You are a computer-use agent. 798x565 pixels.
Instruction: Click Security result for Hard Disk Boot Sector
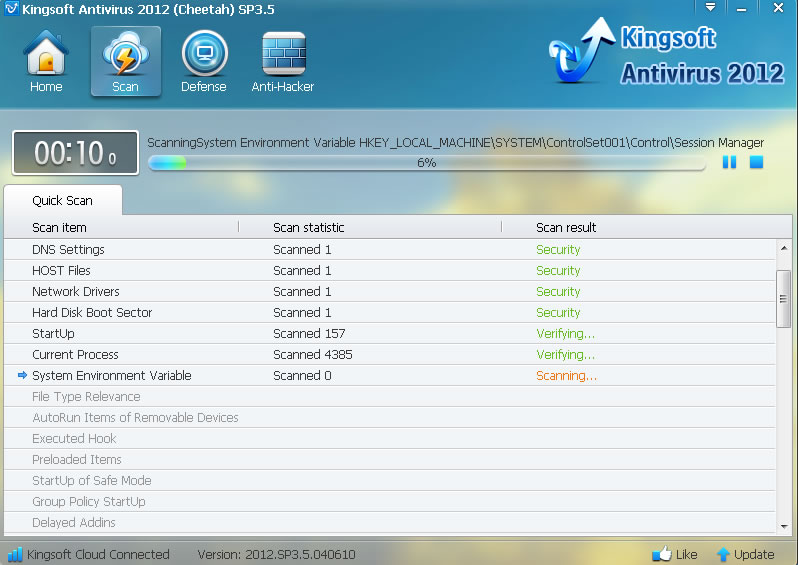(x=558, y=313)
